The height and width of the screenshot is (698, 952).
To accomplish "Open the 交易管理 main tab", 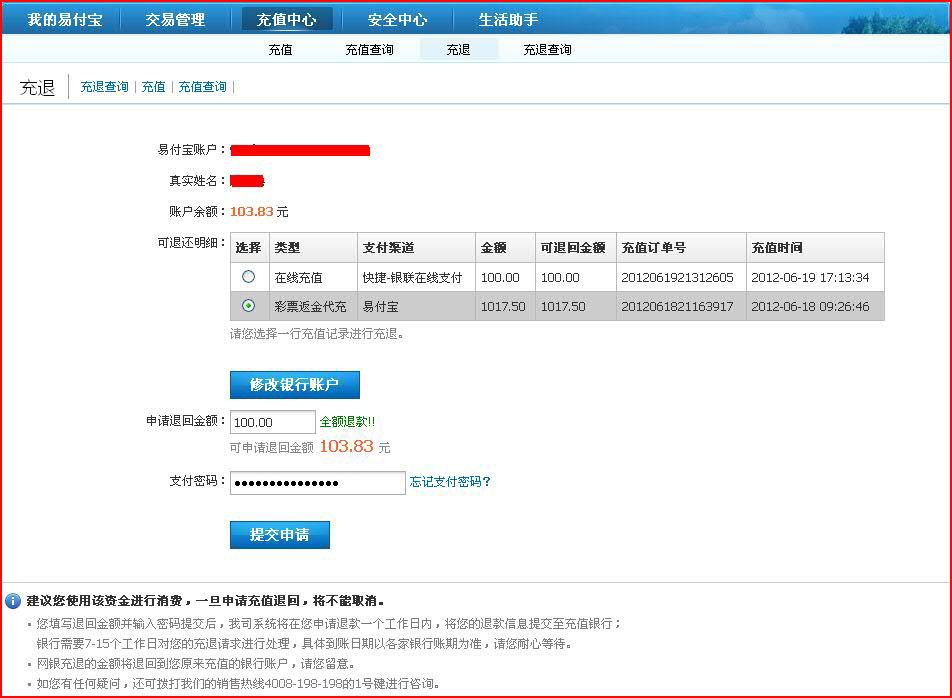I will 175,19.
